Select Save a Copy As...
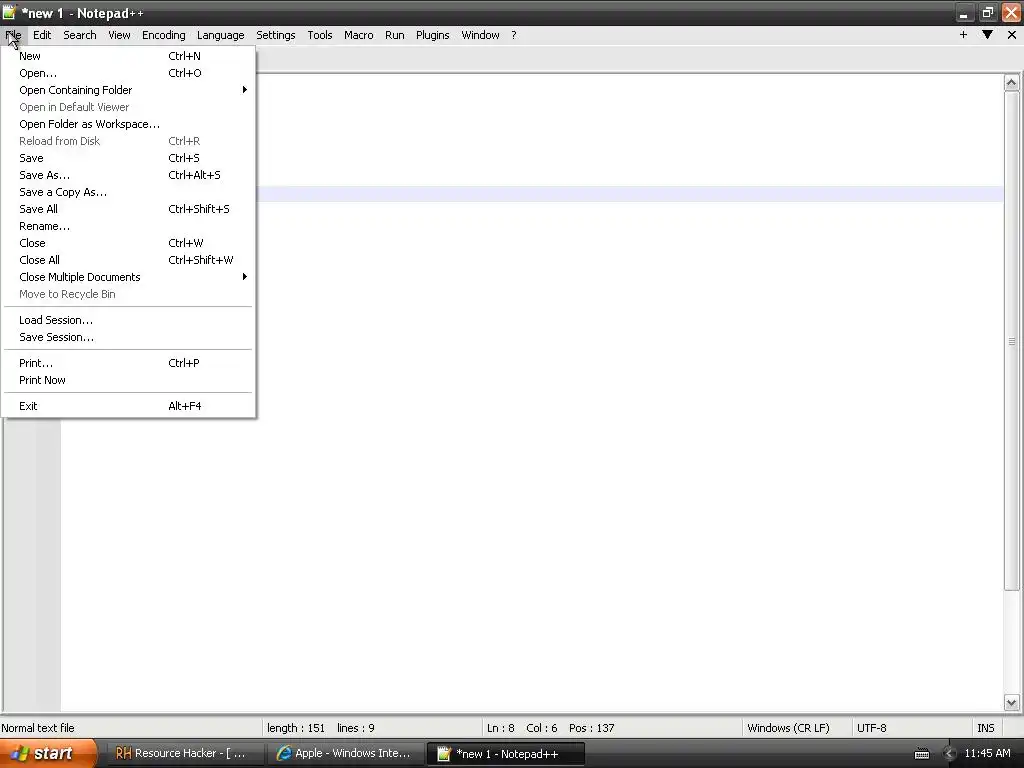The image size is (1024, 768). coord(128,192)
